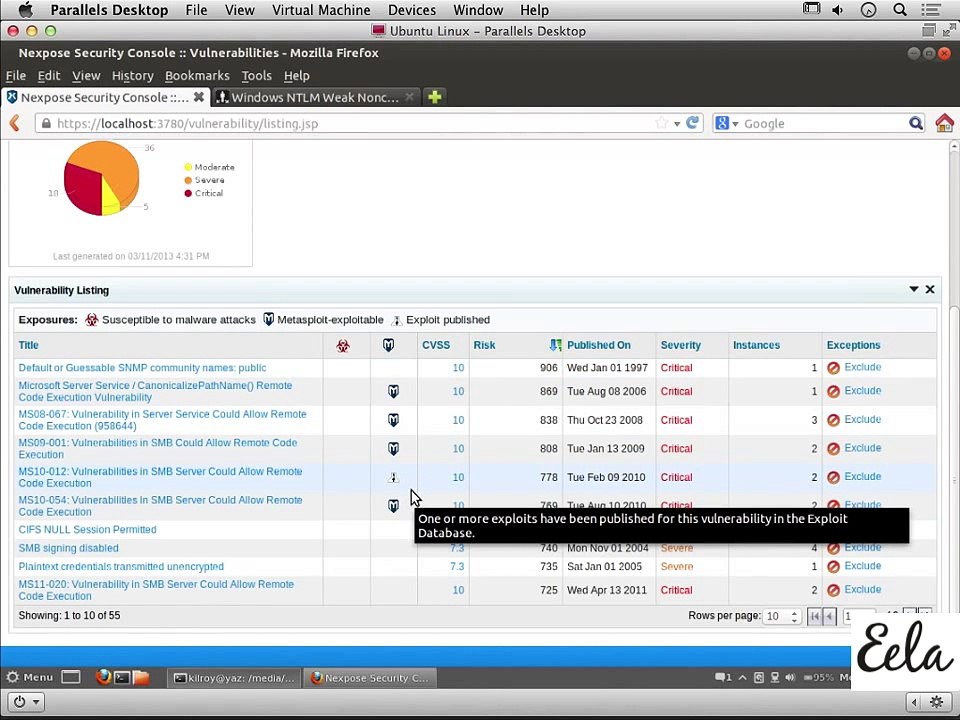Open a new tab with the green plus button
The width and height of the screenshot is (960, 720).
click(435, 97)
